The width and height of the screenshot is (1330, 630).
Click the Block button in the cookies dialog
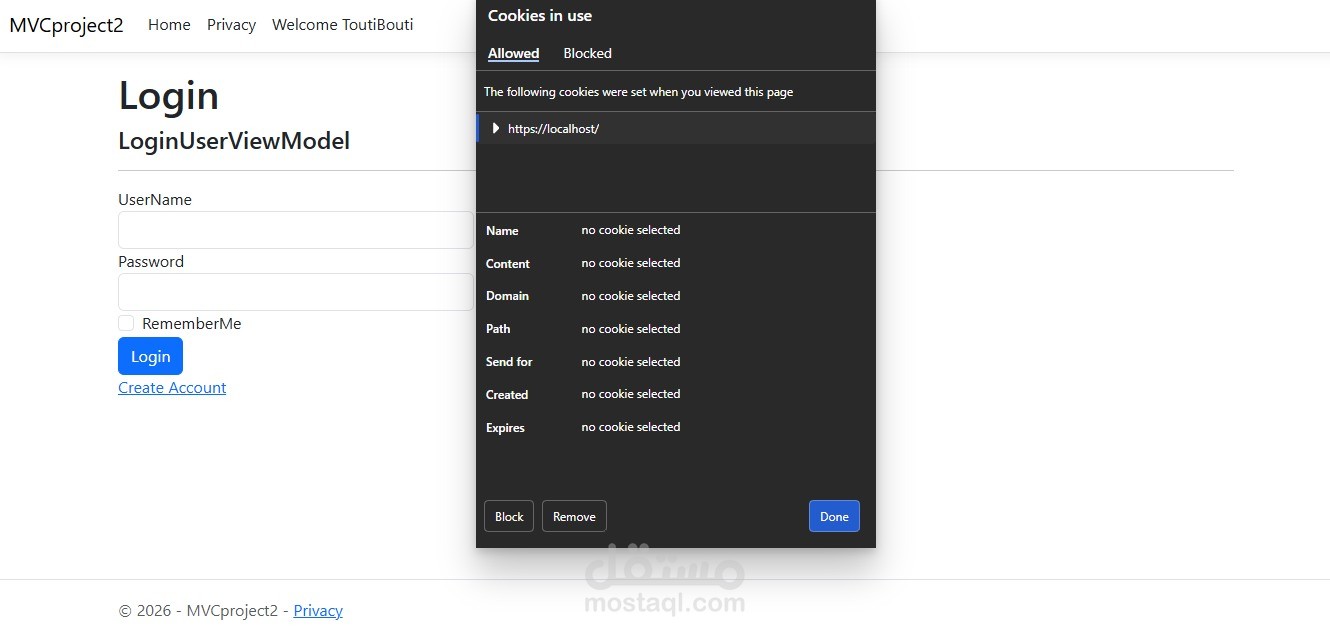click(x=509, y=516)
